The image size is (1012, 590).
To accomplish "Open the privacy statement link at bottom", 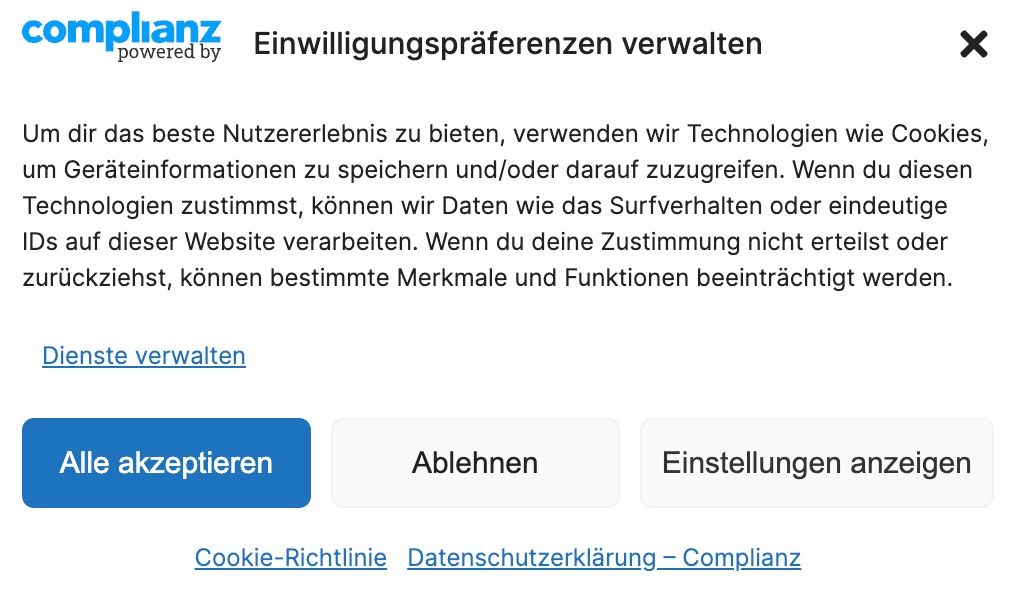I will tap(604, 558).
